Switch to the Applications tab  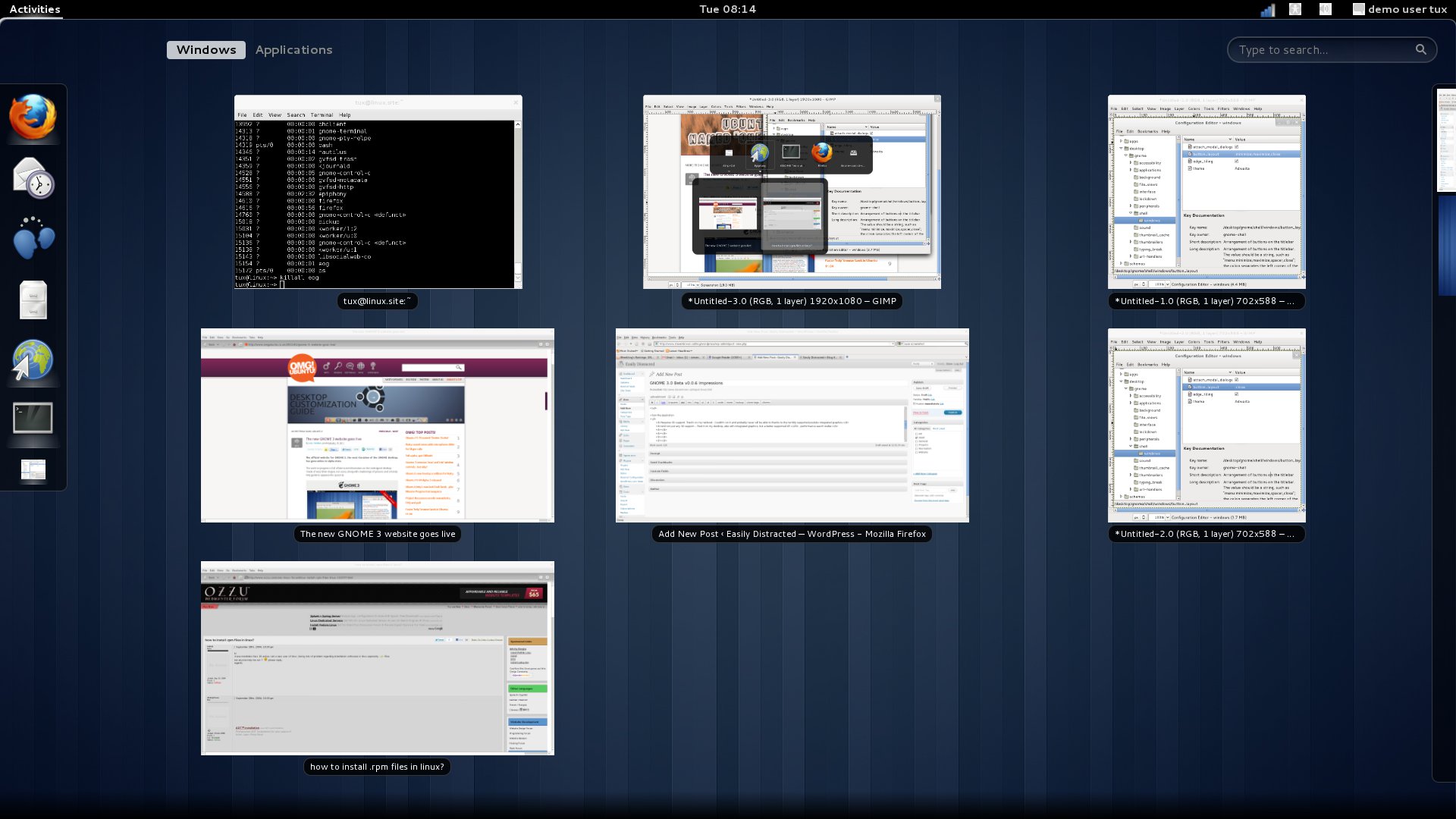pos(293,49)
